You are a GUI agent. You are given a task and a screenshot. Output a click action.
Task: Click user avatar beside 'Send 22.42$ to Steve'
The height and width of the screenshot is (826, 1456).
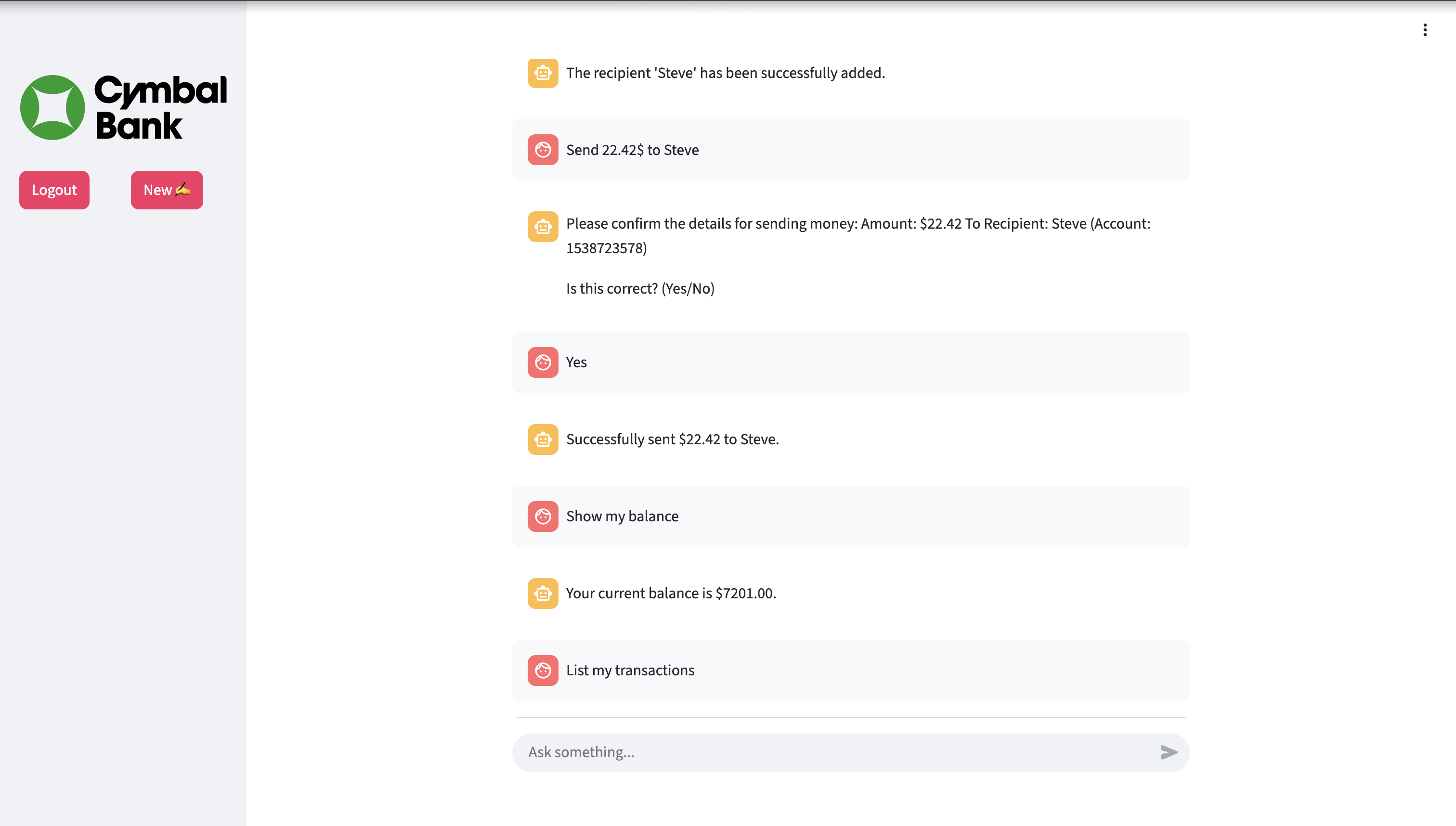click(x=543, y=150)
